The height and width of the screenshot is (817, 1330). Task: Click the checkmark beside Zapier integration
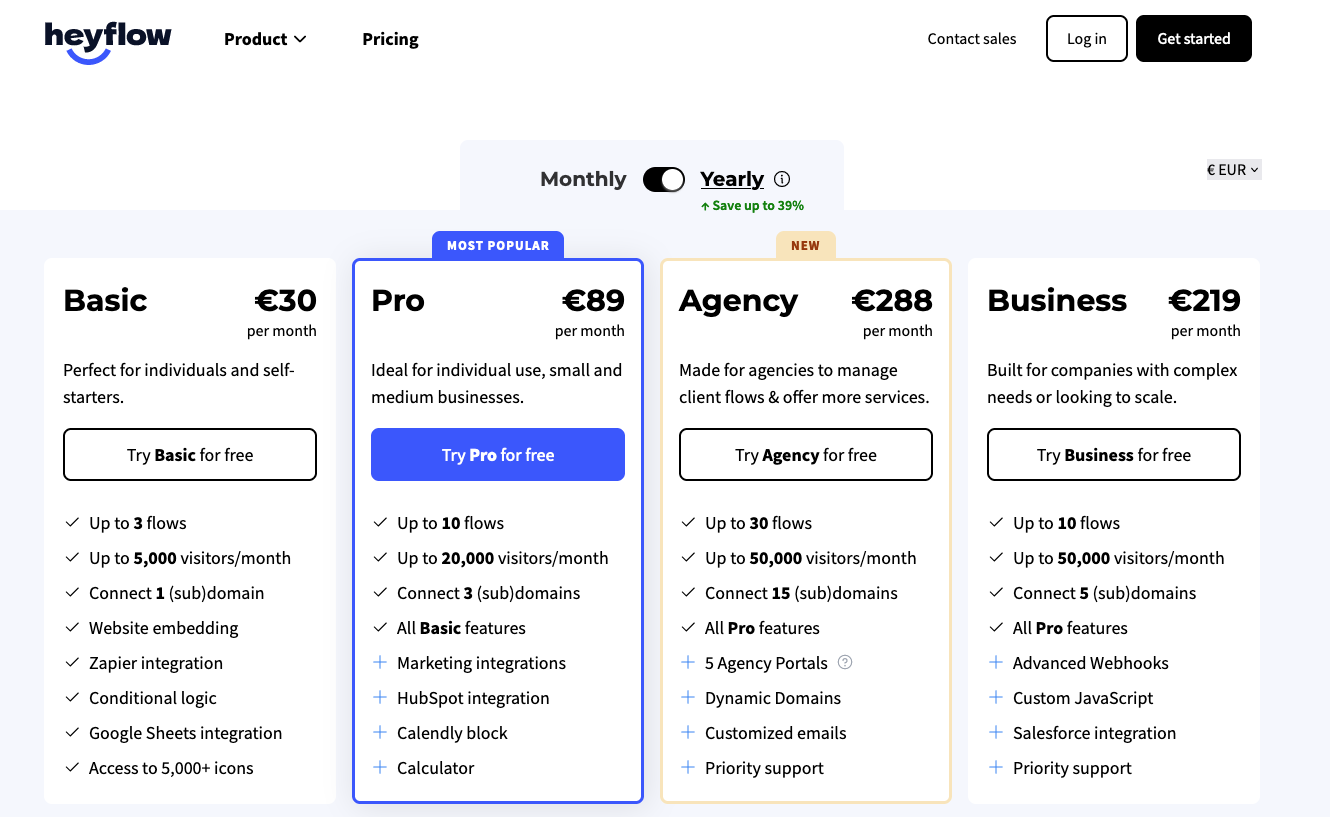[72, 662]
